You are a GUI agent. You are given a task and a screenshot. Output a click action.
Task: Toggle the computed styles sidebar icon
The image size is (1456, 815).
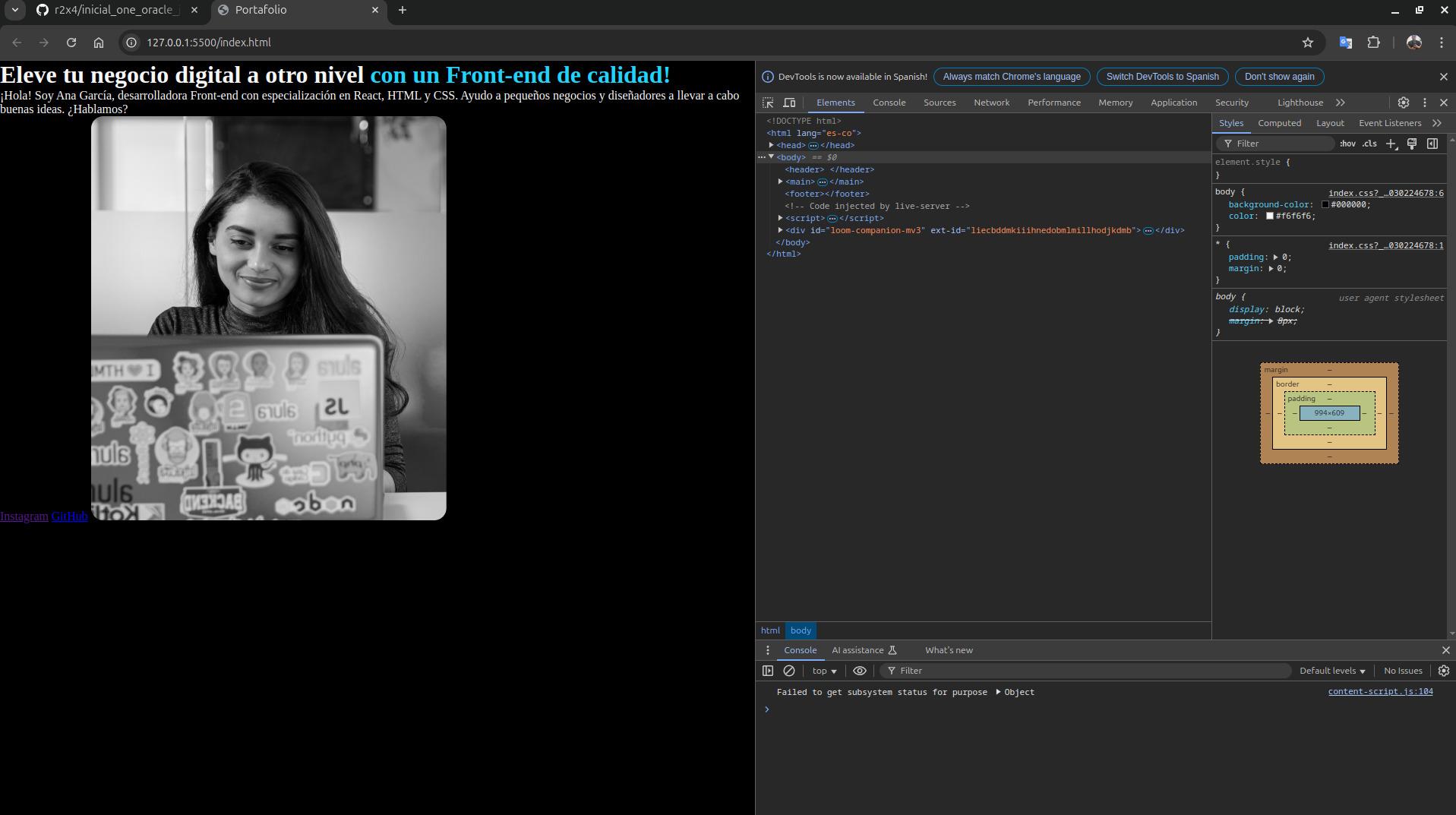[x=1432, y=144]
